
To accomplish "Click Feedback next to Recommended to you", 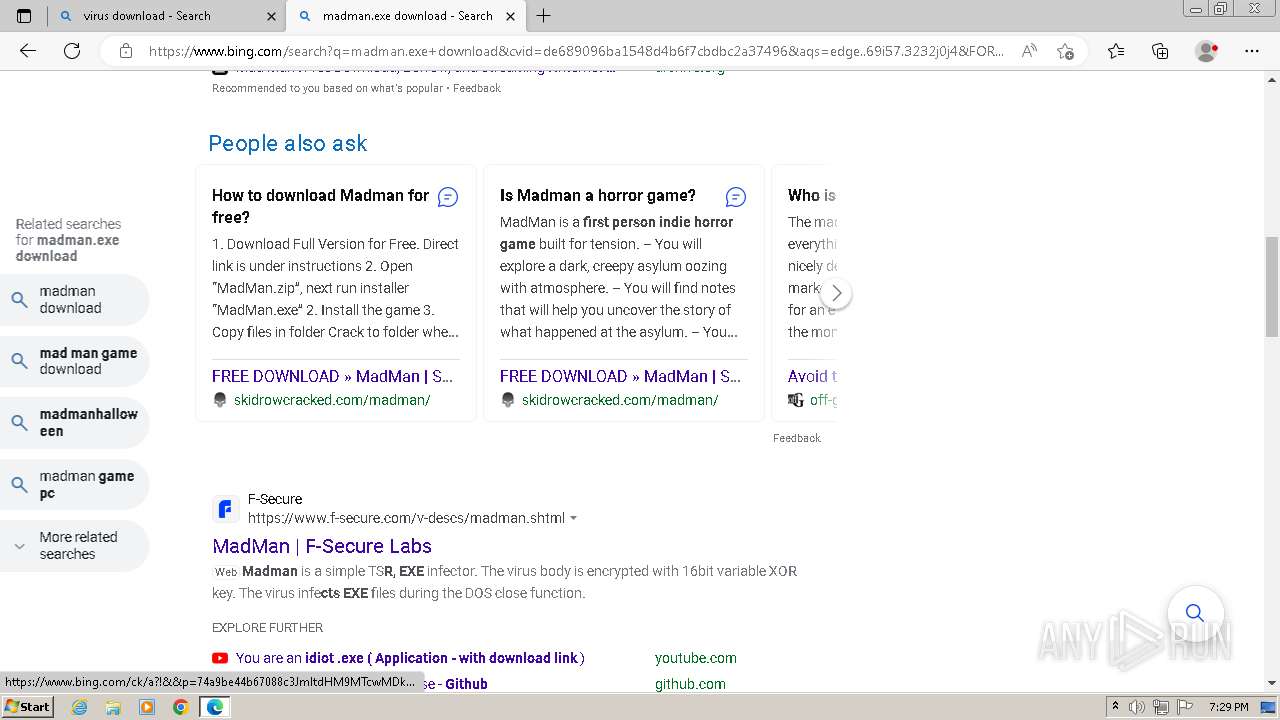I will (x=477, y=88).
